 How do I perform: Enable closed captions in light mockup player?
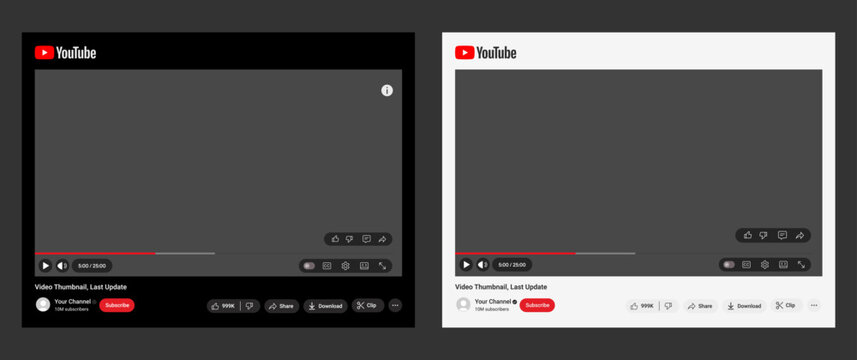pos(747,265)
